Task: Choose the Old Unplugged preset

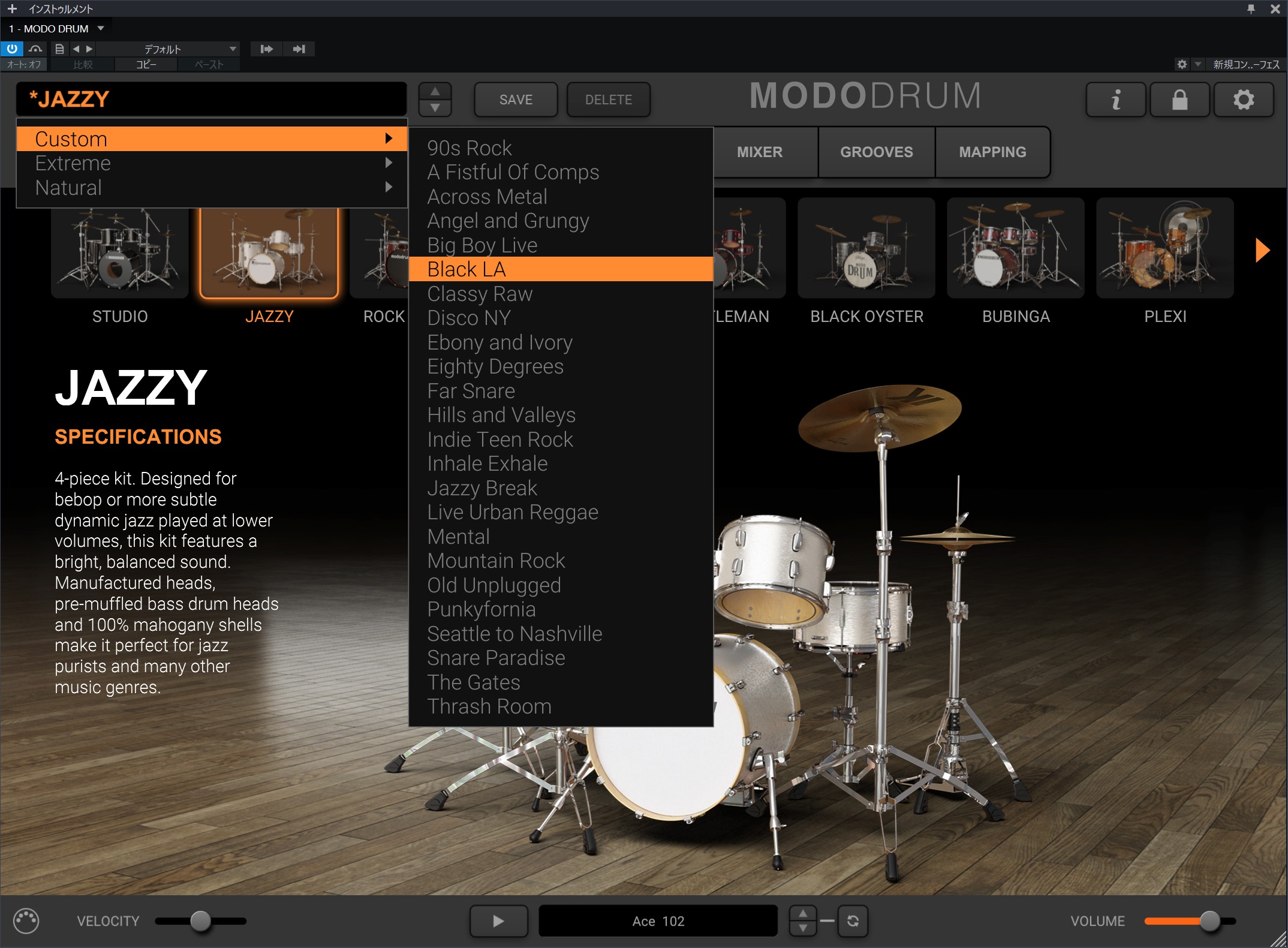Action: (561, 585)
